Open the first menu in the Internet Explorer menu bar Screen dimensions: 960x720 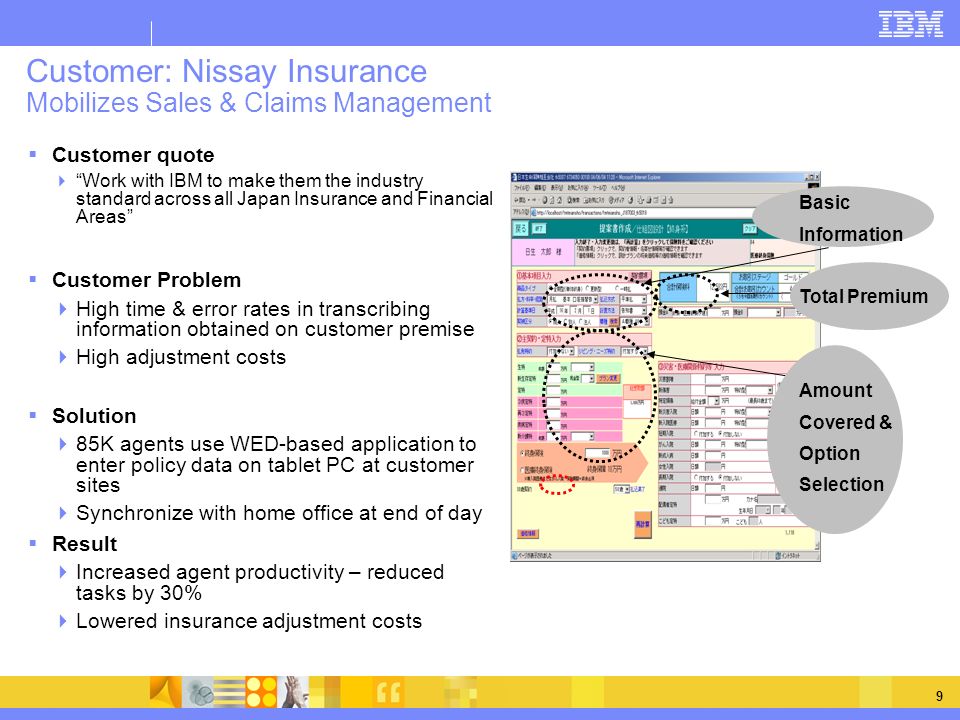(522, 188)
